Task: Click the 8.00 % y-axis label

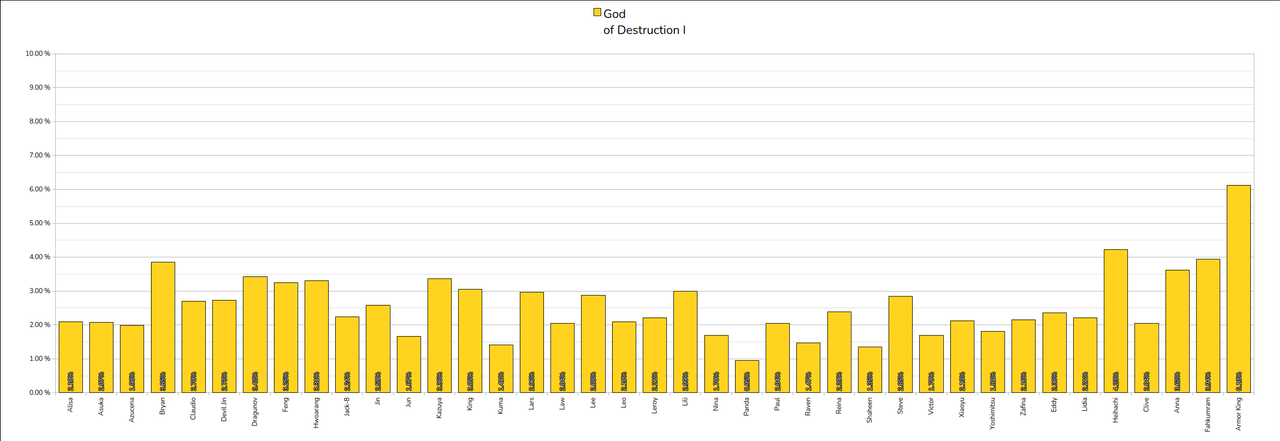Action: point(38,121)
